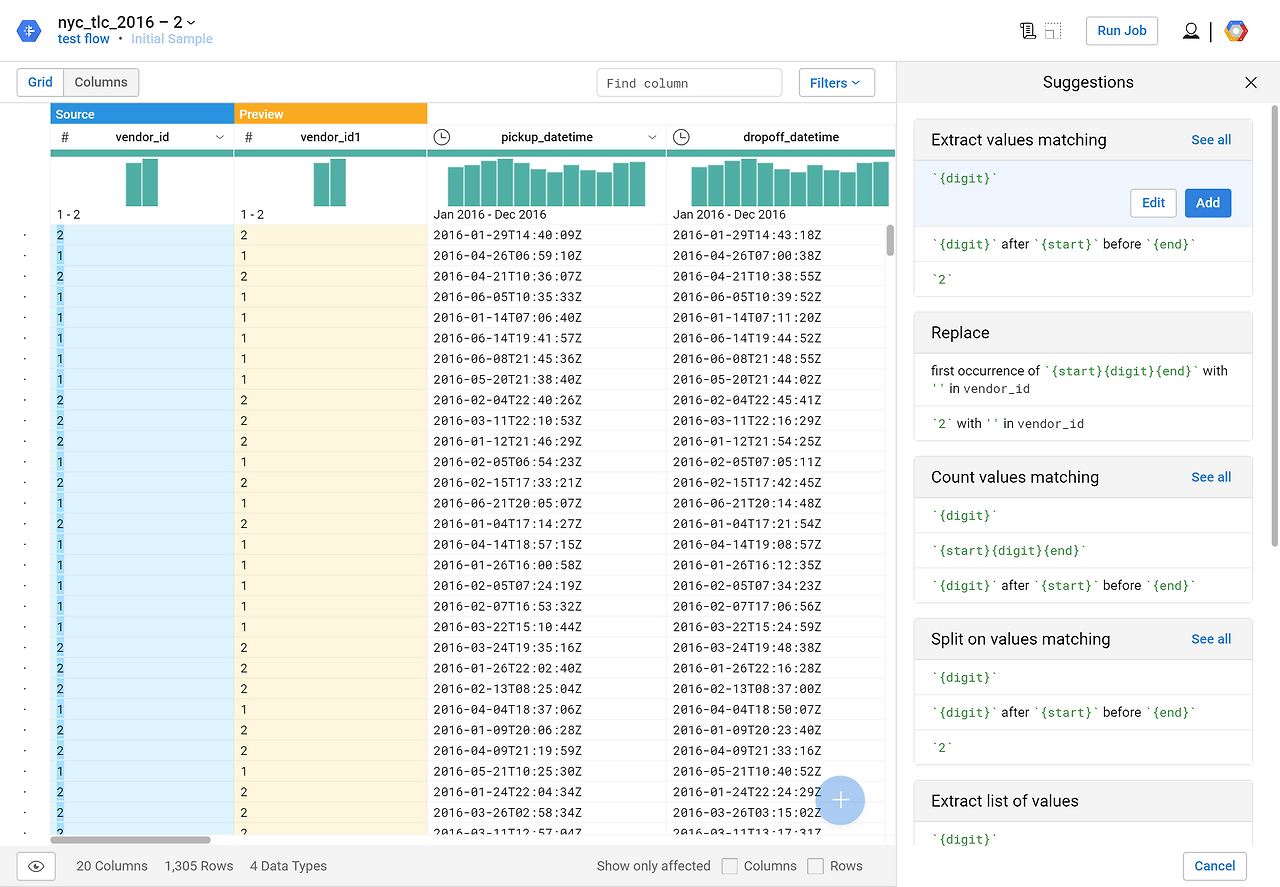This screenshot has height=887, width=1280.
Task: Open the recipe panel icon
Action: click(x=1028, y=31)
